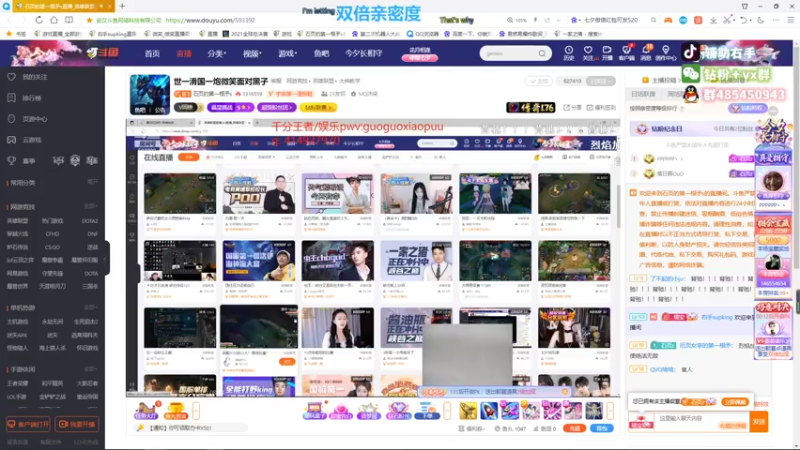The height and width of the screenshot is (450, 800).
Task: Click the orange 充值 button
Action: [x=574, y=429]
